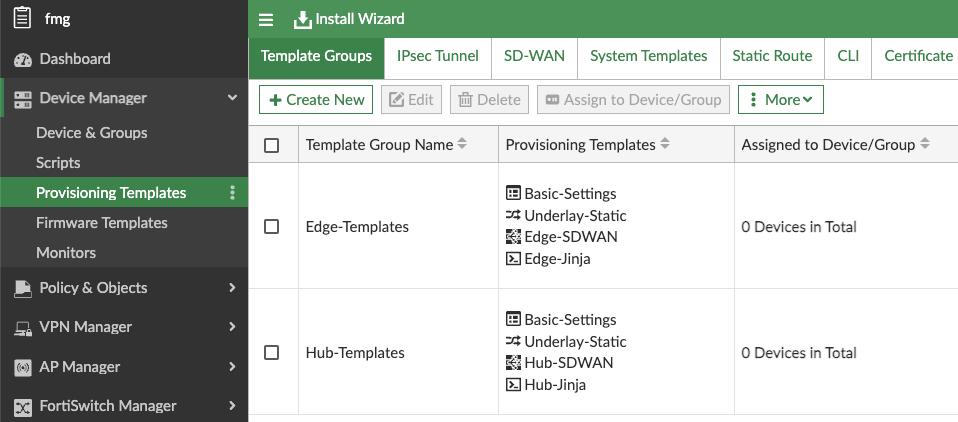Collapse the Device Manager section chevron

click(232, 97)
